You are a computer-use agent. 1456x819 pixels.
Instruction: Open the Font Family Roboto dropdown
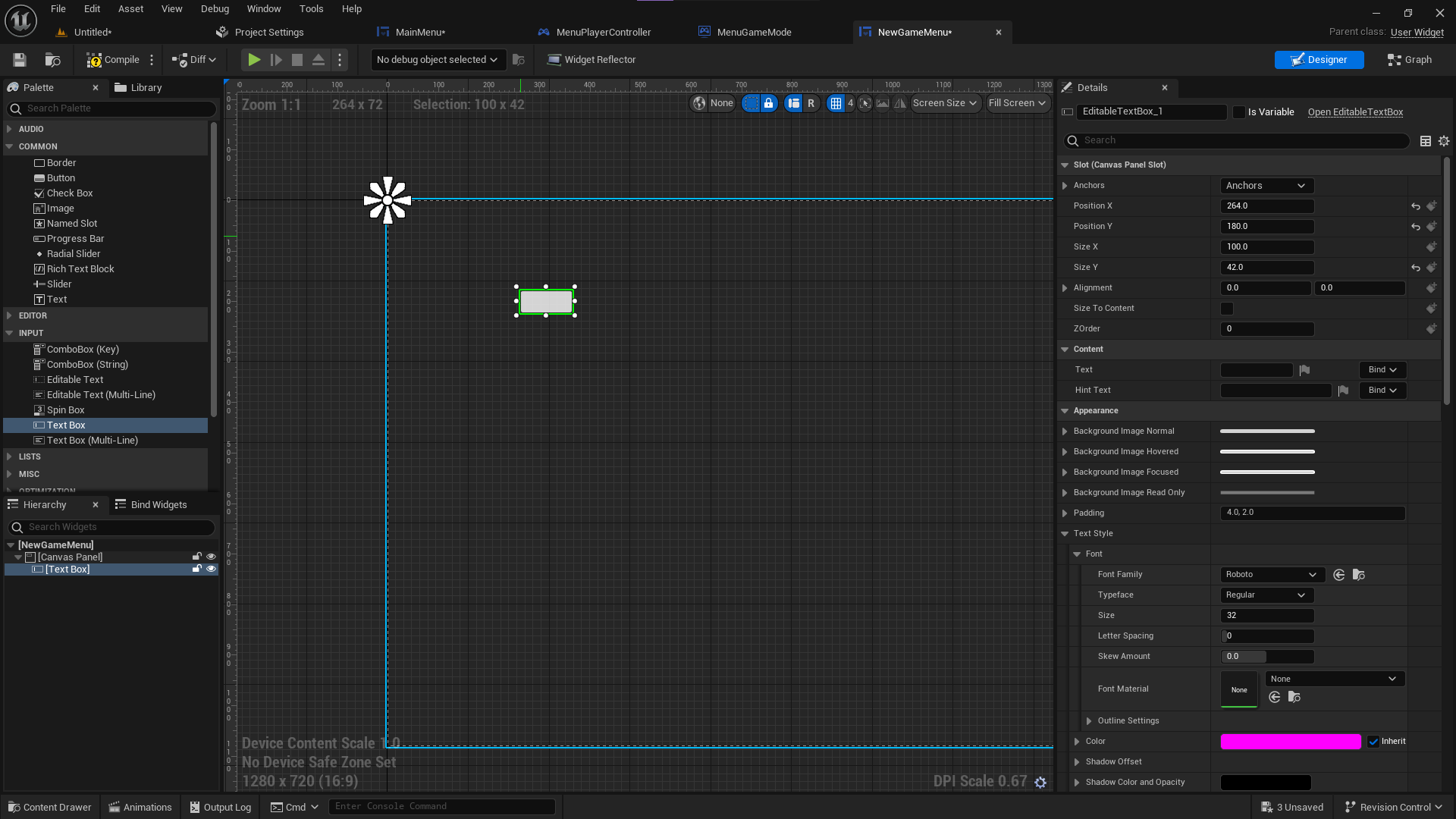pyautogui.click(x=1271, y=575)
